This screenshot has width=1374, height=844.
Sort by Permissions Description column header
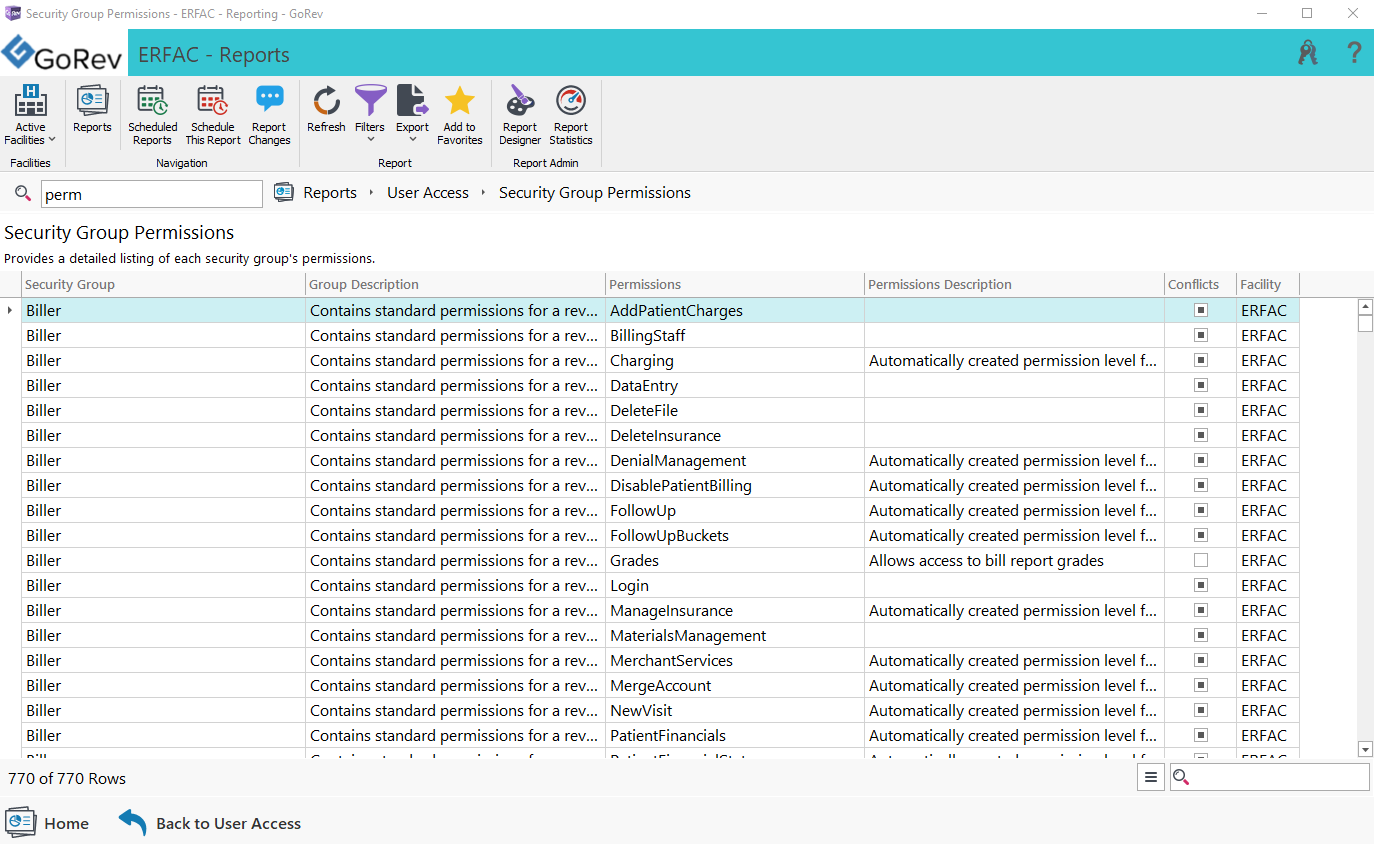coord(1014,284)
